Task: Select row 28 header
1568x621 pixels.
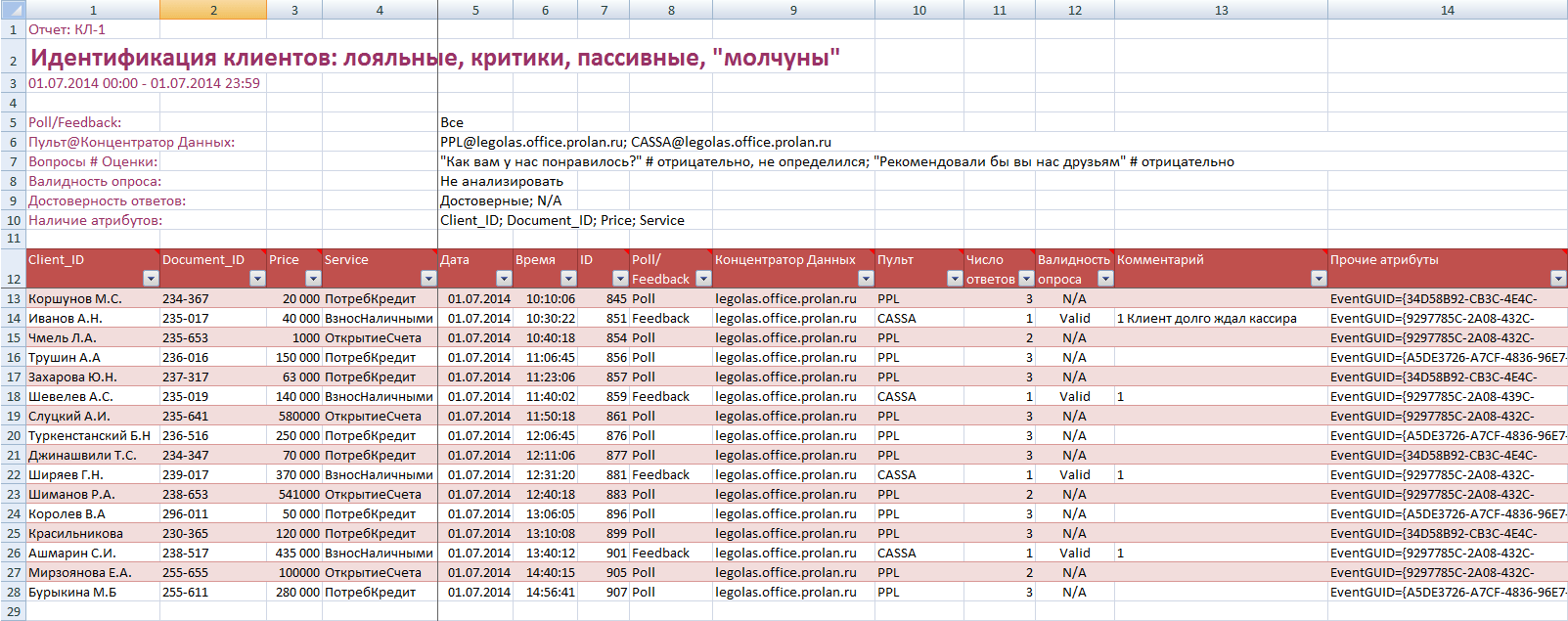Action: pyautogui.click(x=13, y=592)
